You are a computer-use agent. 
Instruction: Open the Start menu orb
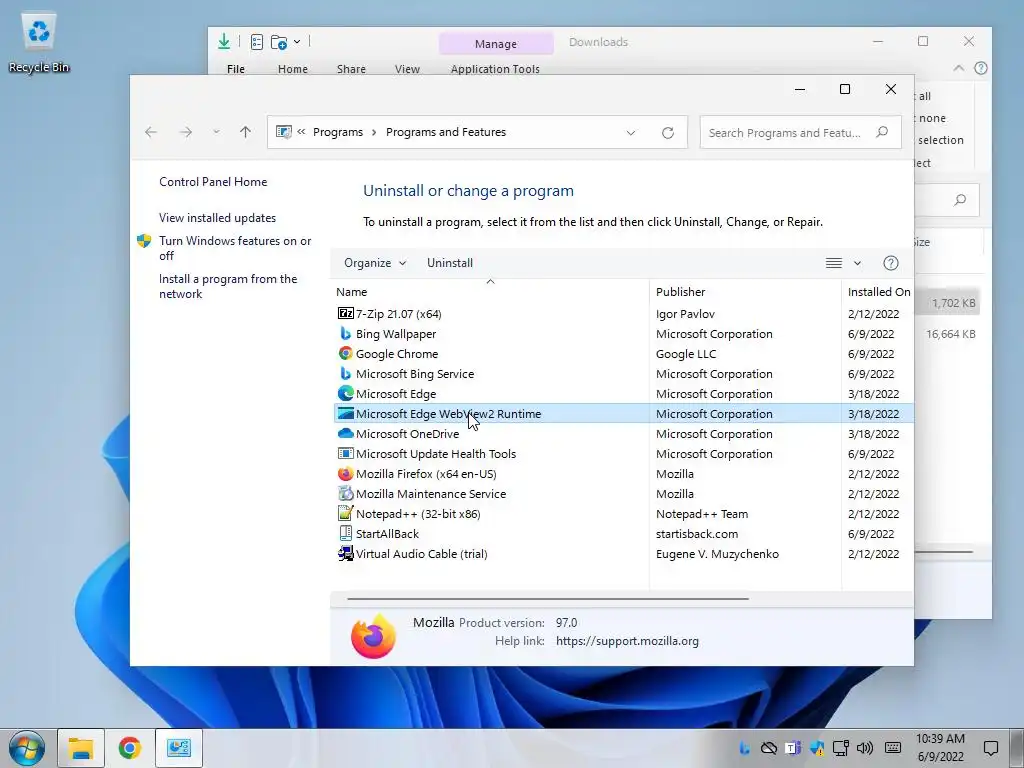[x=27, y=748]
